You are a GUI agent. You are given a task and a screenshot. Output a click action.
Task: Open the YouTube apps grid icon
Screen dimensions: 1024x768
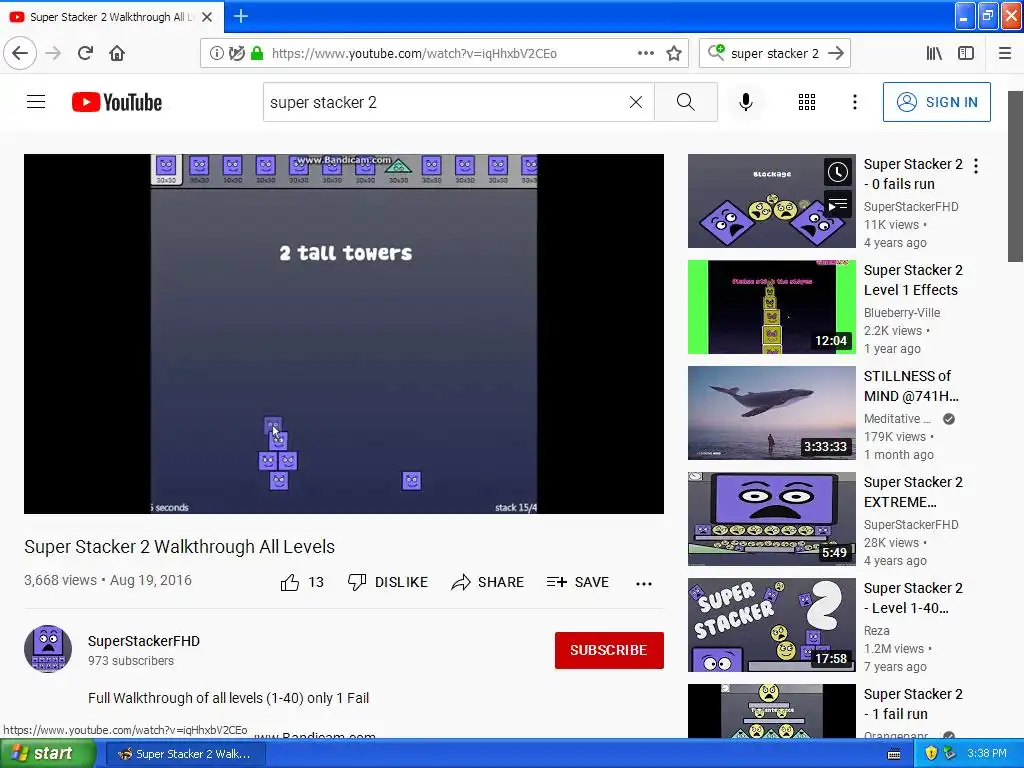pos(807,102)
